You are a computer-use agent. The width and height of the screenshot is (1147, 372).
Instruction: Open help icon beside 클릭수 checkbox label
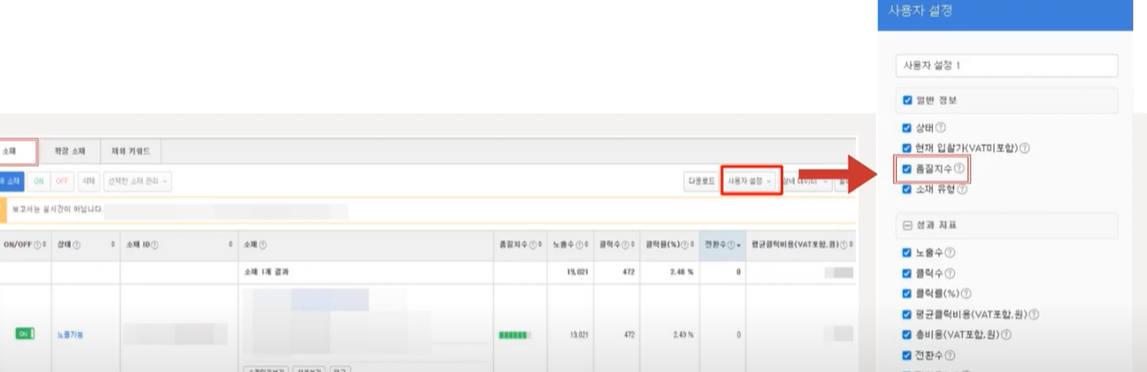(x=949, y=273)
